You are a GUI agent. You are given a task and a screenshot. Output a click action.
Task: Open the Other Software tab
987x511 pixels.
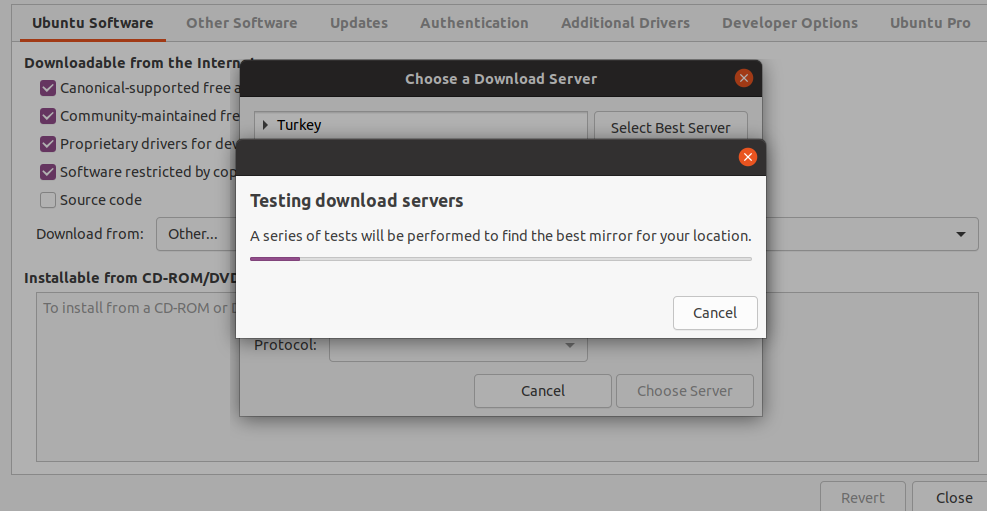pyautogui.click(x=242, y=23)
